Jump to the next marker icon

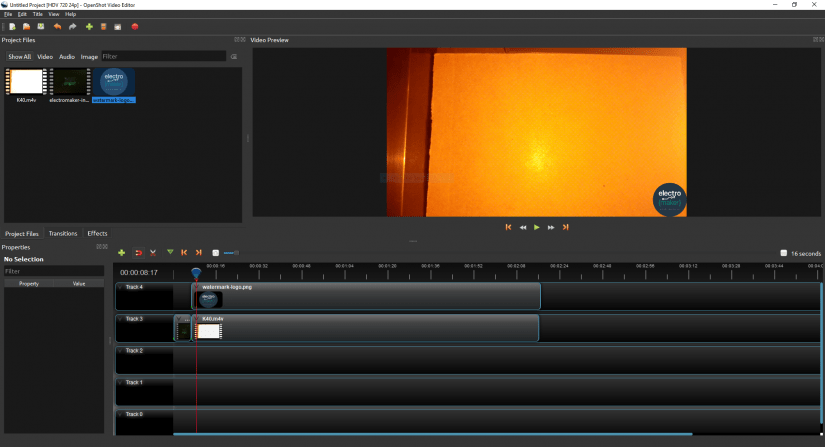pos(198,253)
